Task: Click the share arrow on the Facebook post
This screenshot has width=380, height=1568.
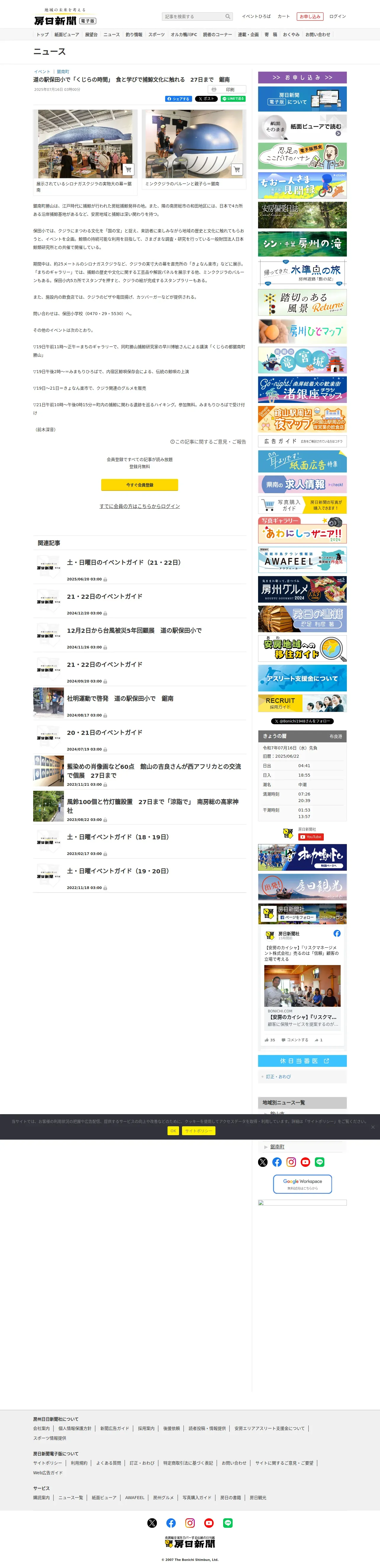Action: tap(317, 1040)
